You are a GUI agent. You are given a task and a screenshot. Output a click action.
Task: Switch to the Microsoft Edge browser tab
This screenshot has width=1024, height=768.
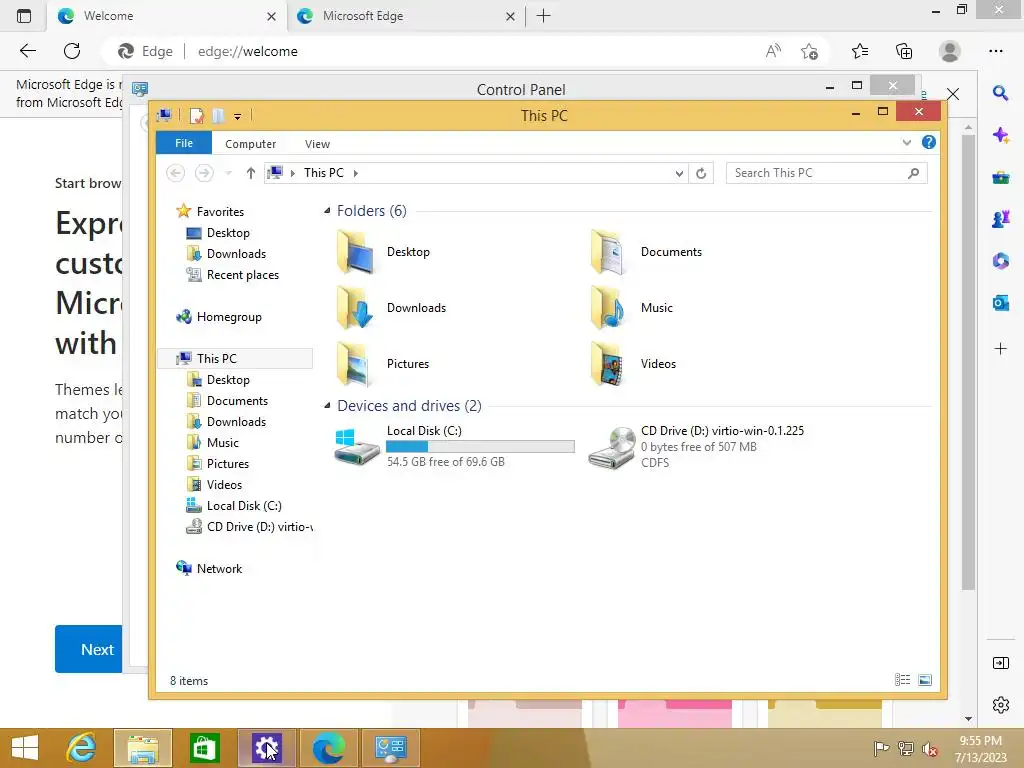click(405, 16)
